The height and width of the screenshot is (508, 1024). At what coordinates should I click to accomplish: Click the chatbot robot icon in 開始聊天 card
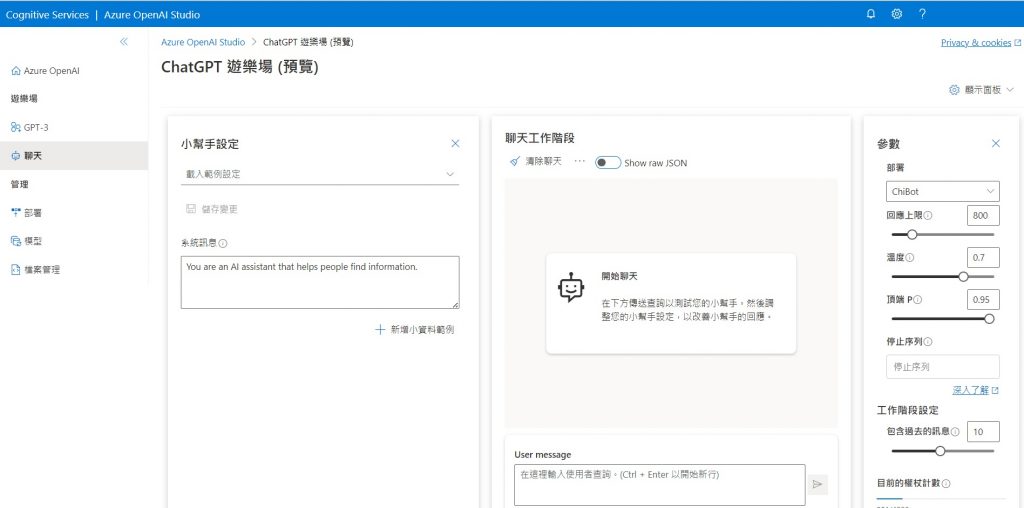[x=571, y=287]
